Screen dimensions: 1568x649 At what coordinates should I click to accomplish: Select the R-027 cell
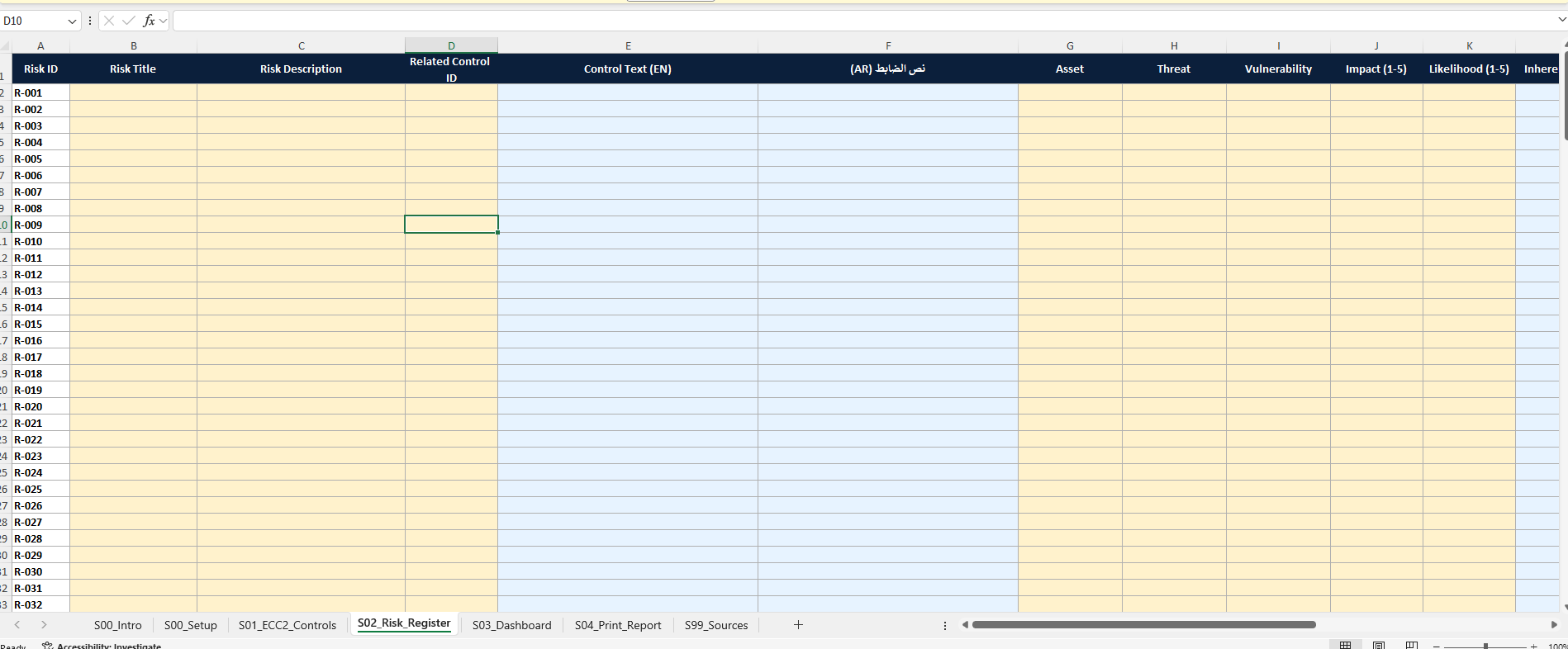(x=40, y=522)
